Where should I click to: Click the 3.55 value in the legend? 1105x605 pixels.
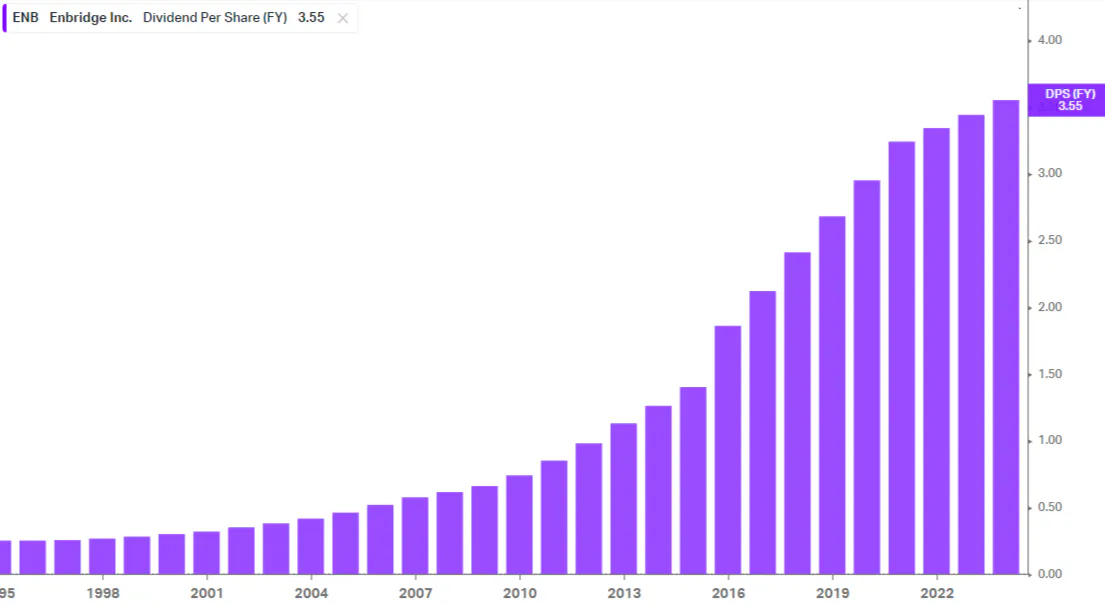pos(311,18)
